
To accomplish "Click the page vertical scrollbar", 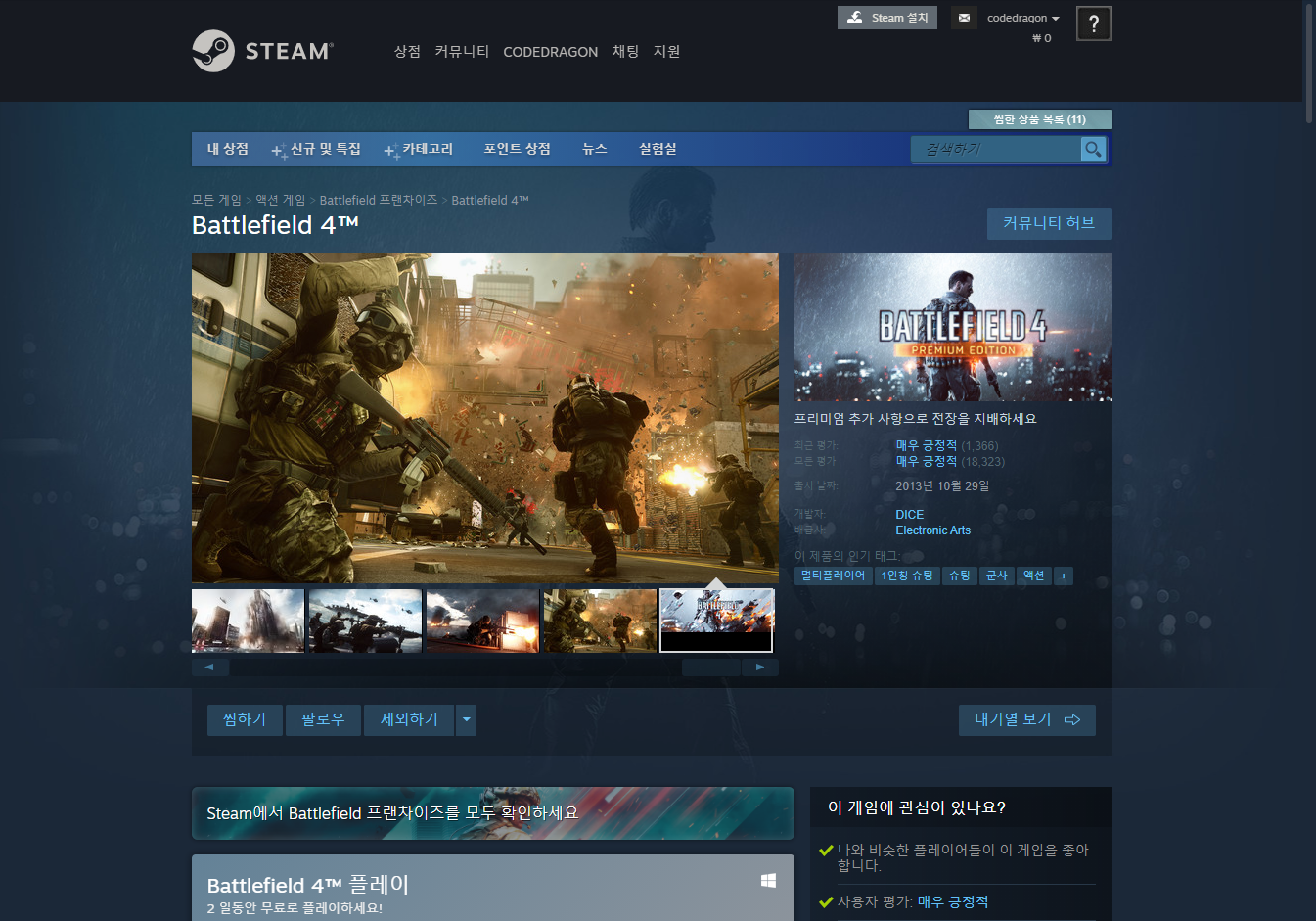I will click(1309, 63).
